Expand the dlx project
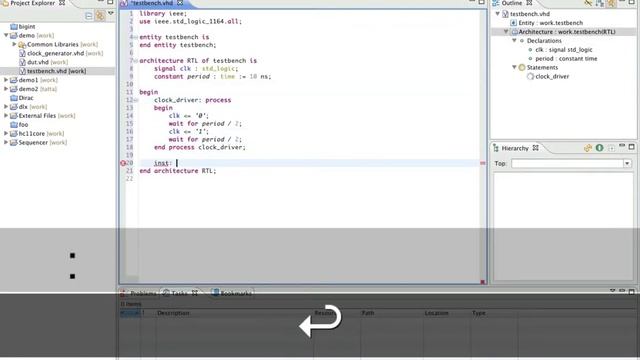 pos(6,107)
